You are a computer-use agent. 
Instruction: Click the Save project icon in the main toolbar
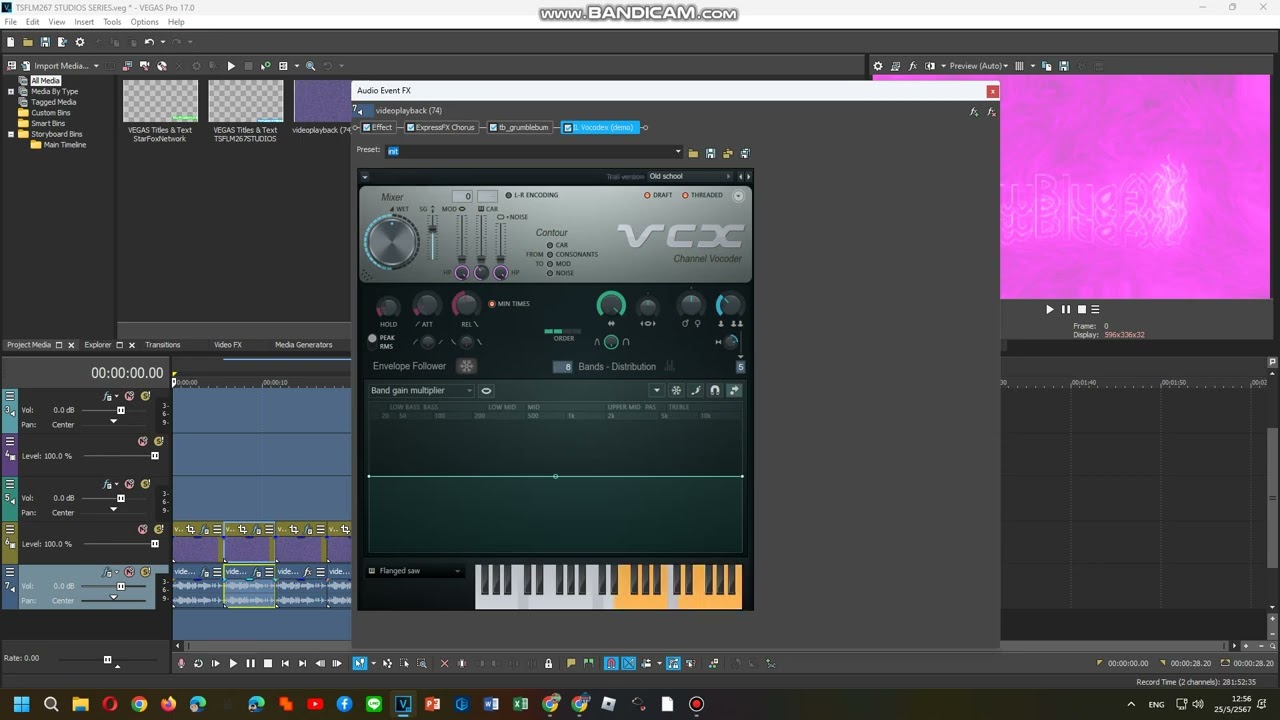coord(45,42)
